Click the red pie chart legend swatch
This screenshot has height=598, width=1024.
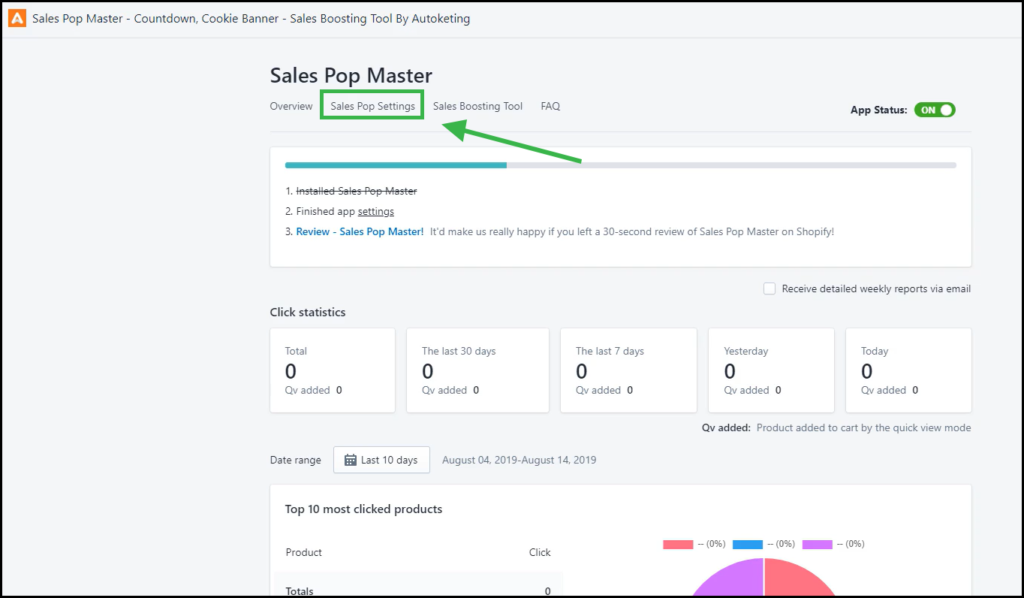[678, 544]
